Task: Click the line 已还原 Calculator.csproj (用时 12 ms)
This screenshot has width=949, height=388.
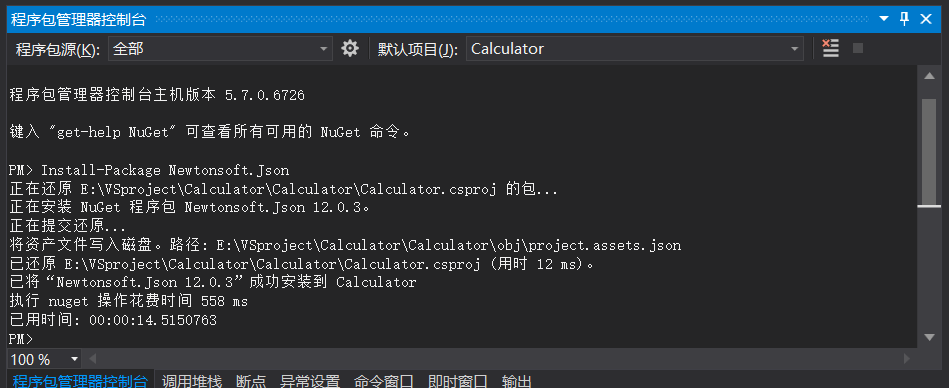Action: pos(303,265)
